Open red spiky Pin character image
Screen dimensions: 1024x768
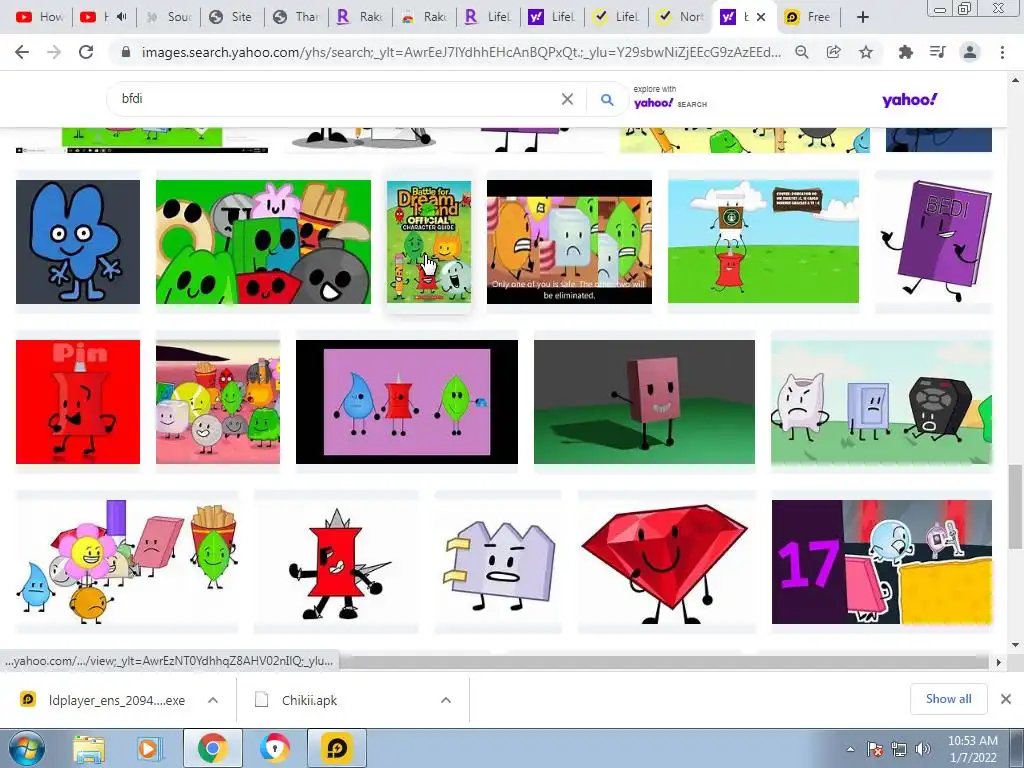click(x=336, y=562)
